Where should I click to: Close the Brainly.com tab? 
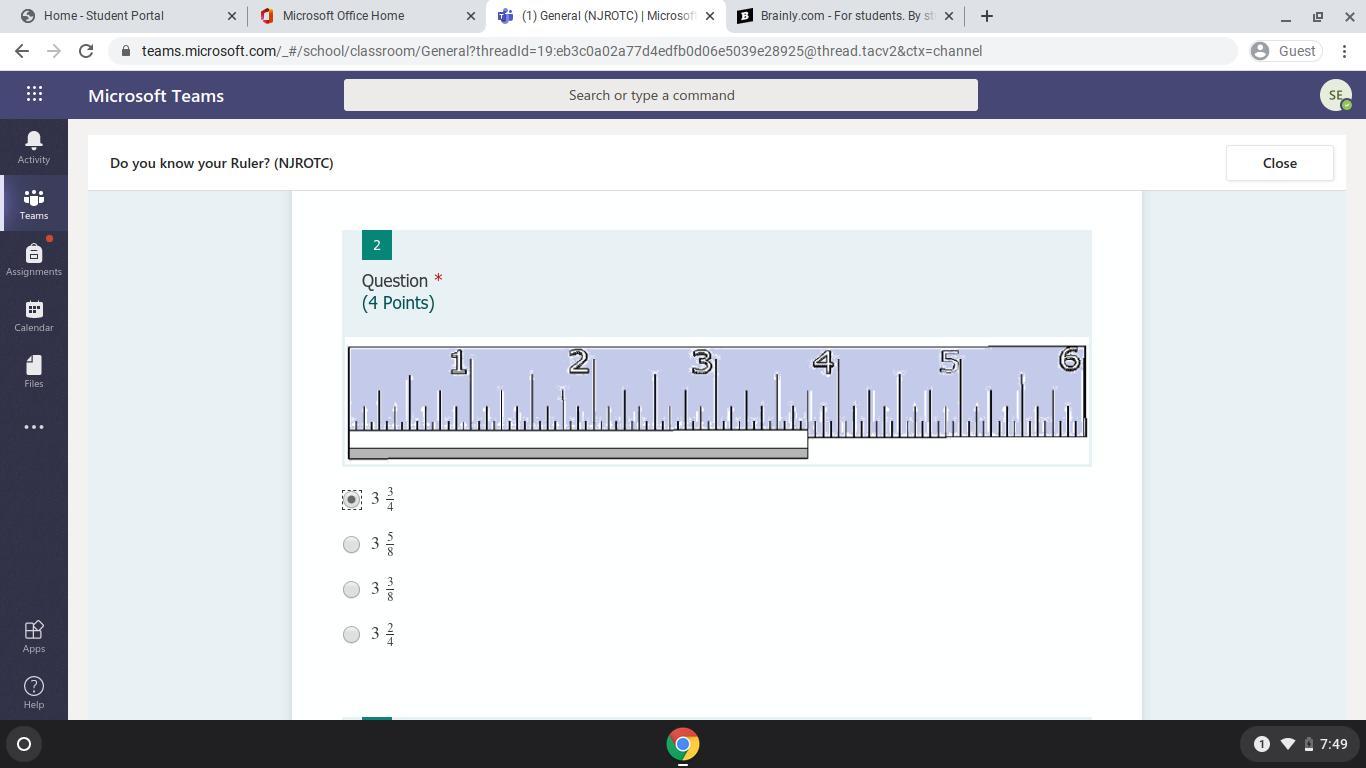[949, 16]
